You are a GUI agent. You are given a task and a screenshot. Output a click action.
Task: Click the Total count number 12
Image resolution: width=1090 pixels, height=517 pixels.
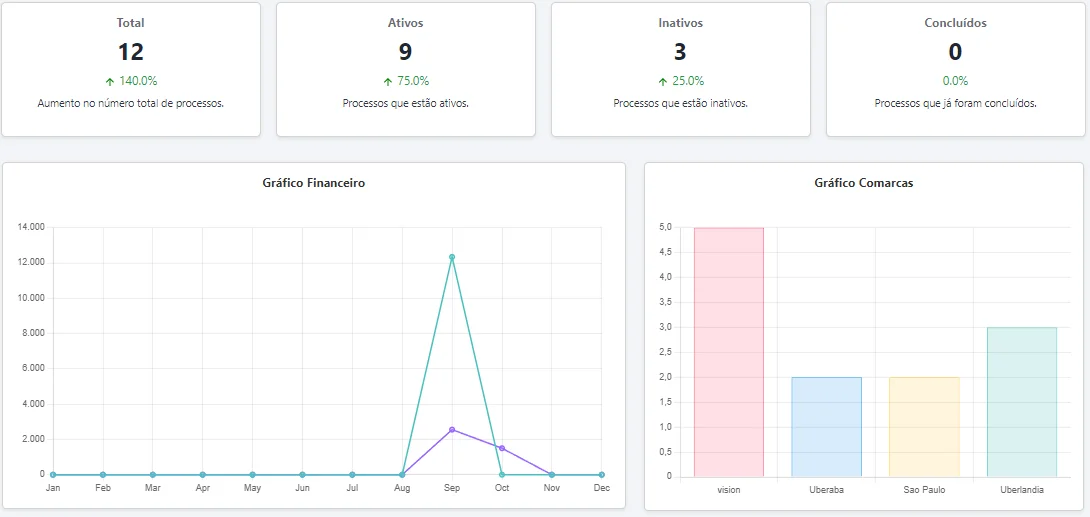point(130,52)
